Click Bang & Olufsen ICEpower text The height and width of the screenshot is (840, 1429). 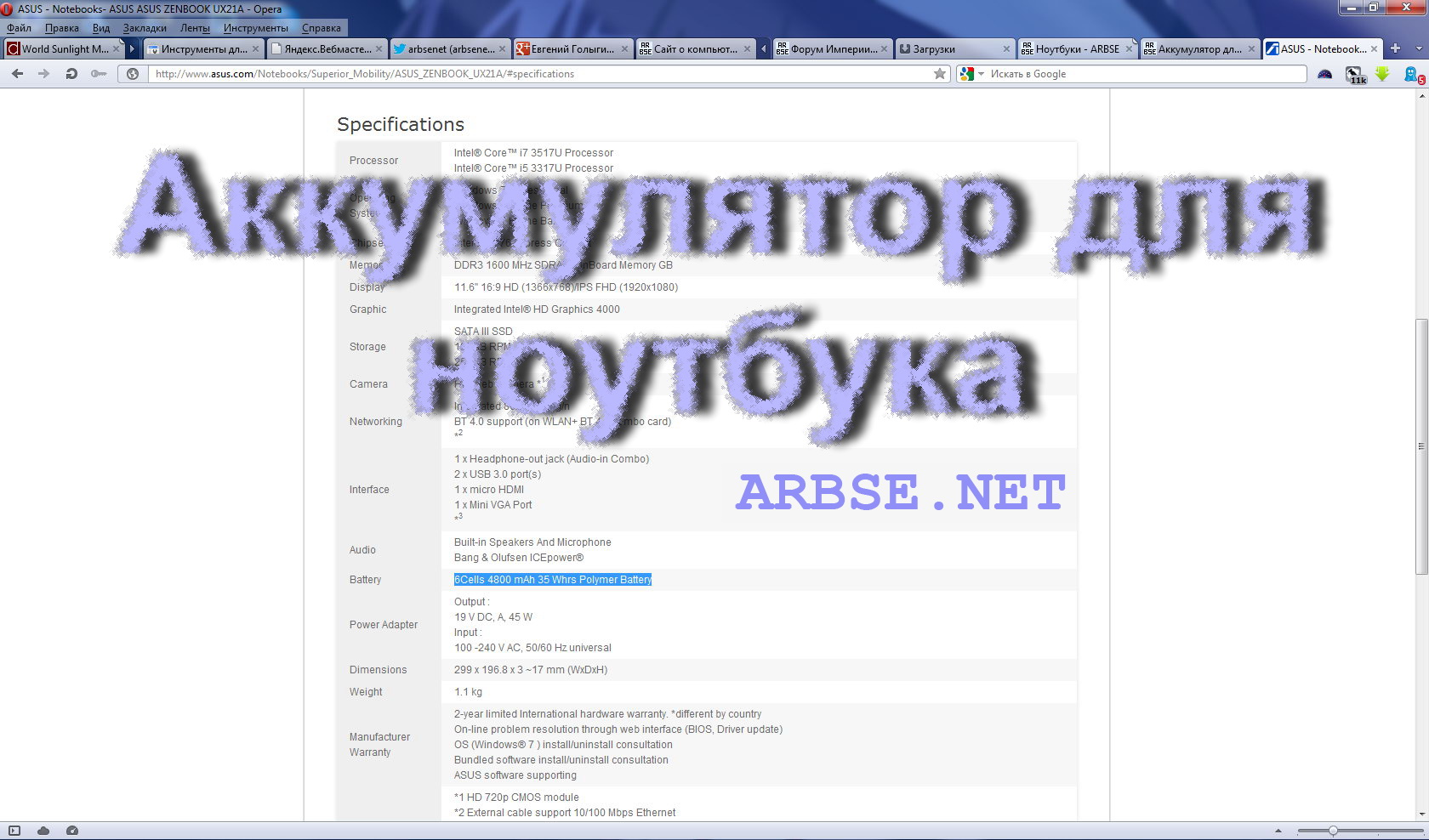click(x=519, y=558)
